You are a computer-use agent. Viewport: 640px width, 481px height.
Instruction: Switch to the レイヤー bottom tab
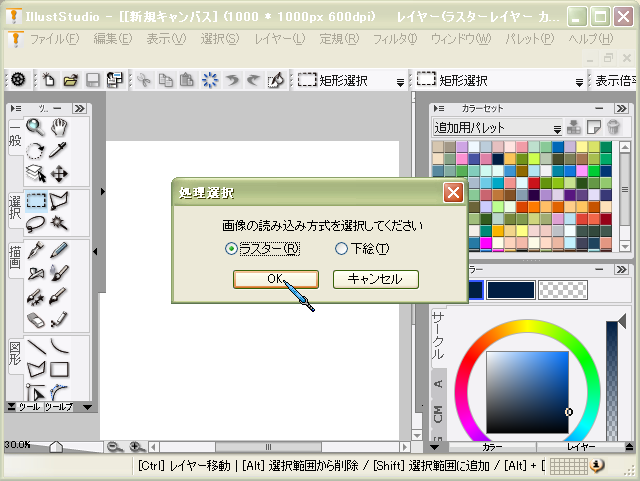581,447
